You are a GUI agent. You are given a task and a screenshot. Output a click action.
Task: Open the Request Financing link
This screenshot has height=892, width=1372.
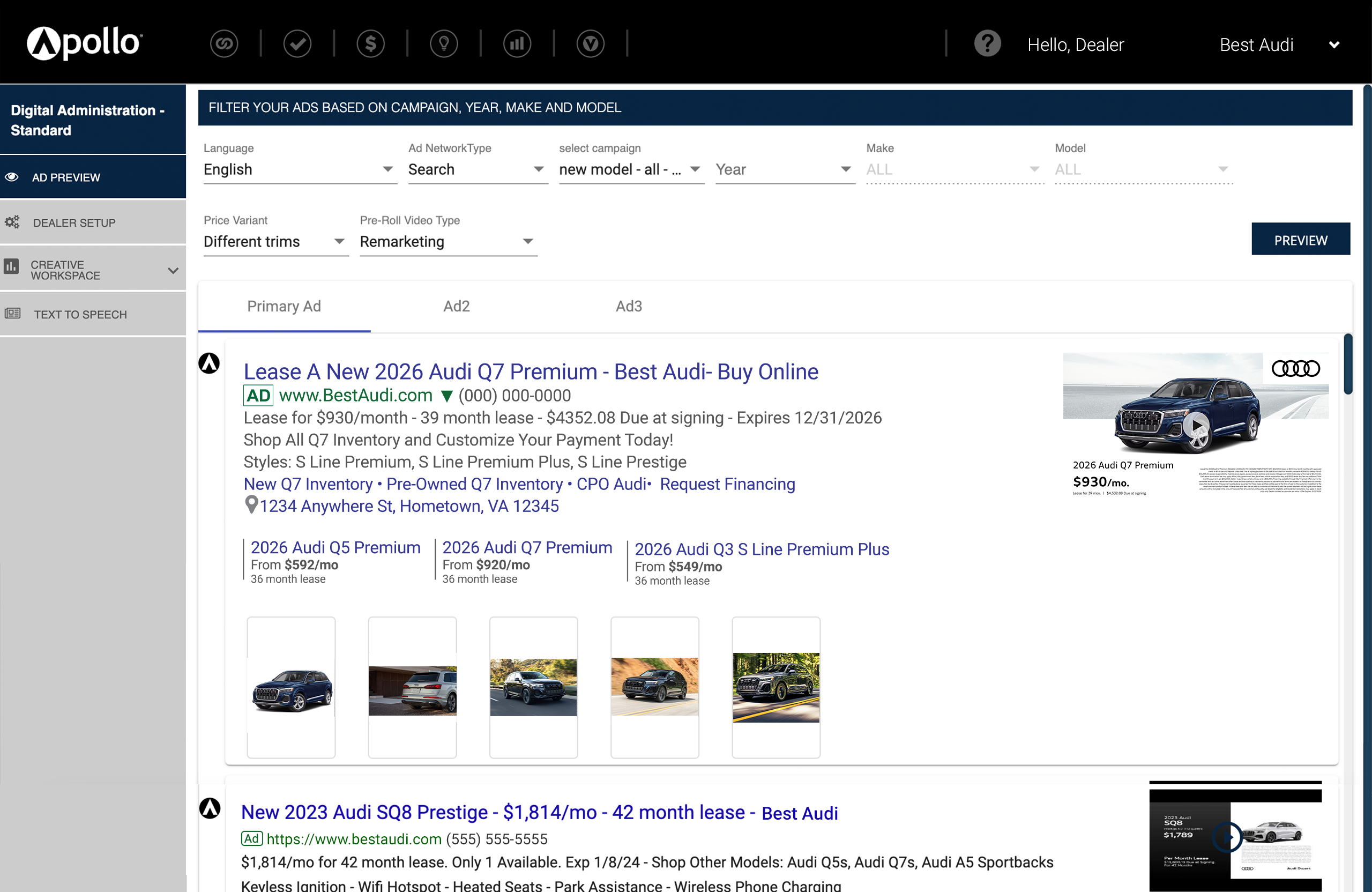click(727, 484)
